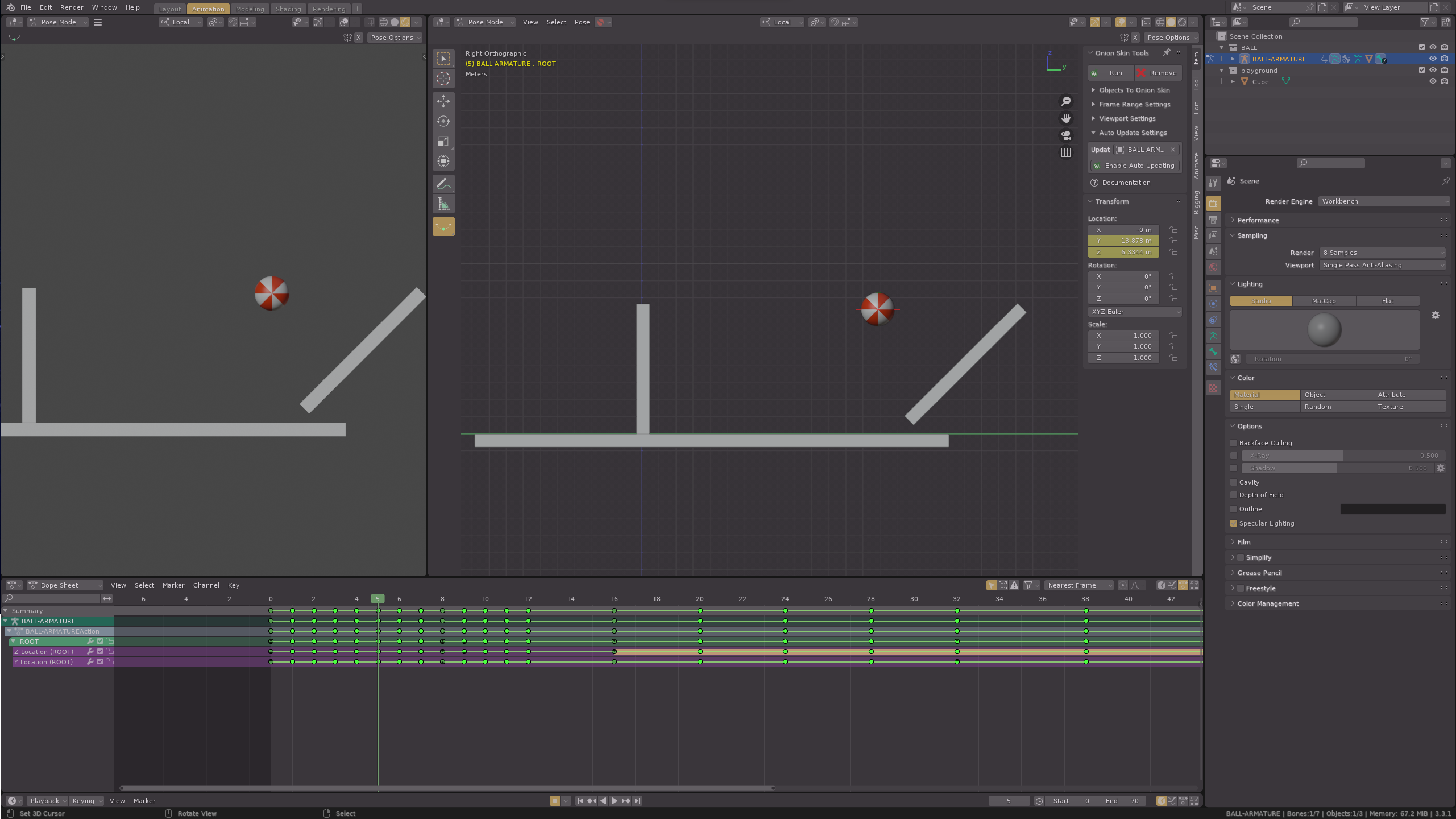
Task: Enable the Cavity checkbox
Action: point(1234,482)
